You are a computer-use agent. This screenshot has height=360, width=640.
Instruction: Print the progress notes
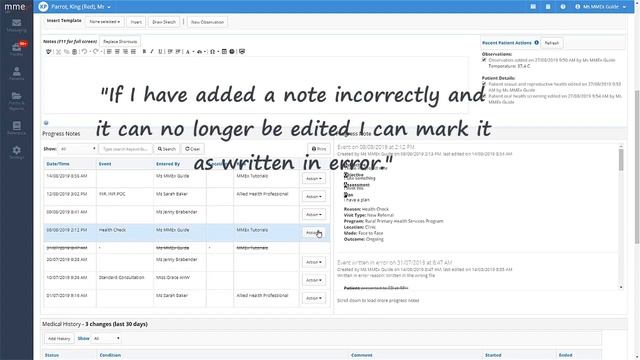tap(319, 149)
